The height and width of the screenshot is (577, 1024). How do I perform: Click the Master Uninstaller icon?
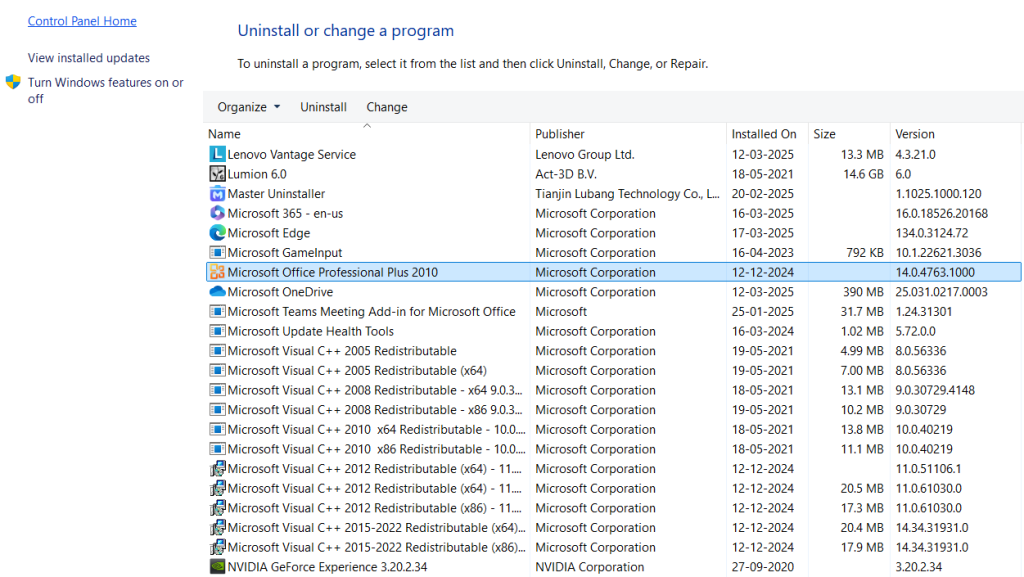pyautogui.click(x=217, y=193)
